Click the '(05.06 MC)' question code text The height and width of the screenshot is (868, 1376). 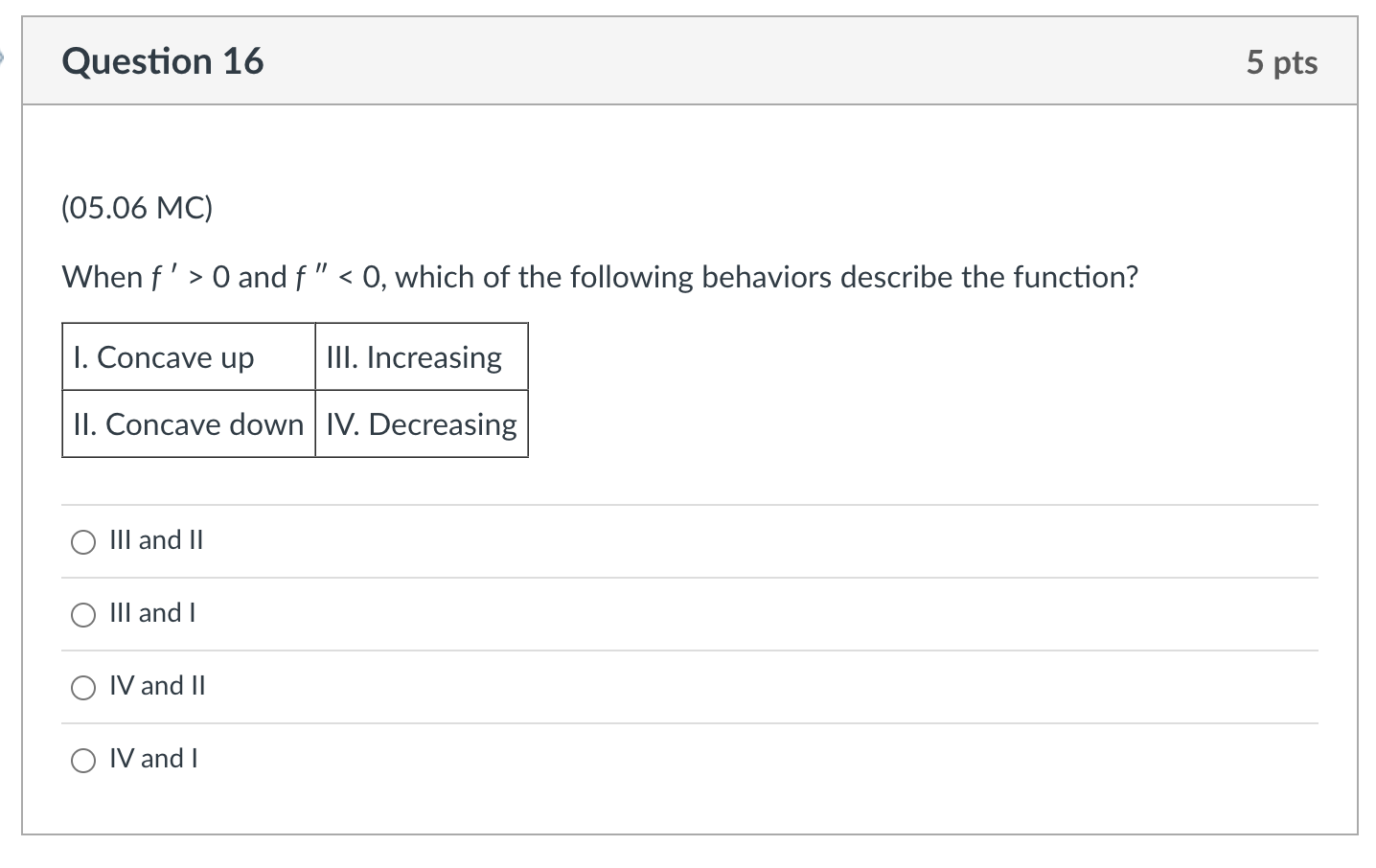pos(137,208)
